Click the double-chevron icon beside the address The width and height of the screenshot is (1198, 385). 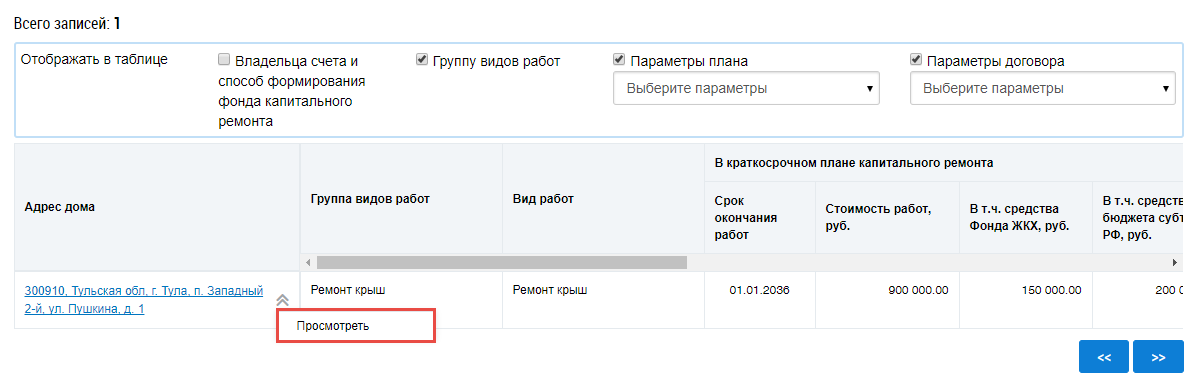(282, 300)
